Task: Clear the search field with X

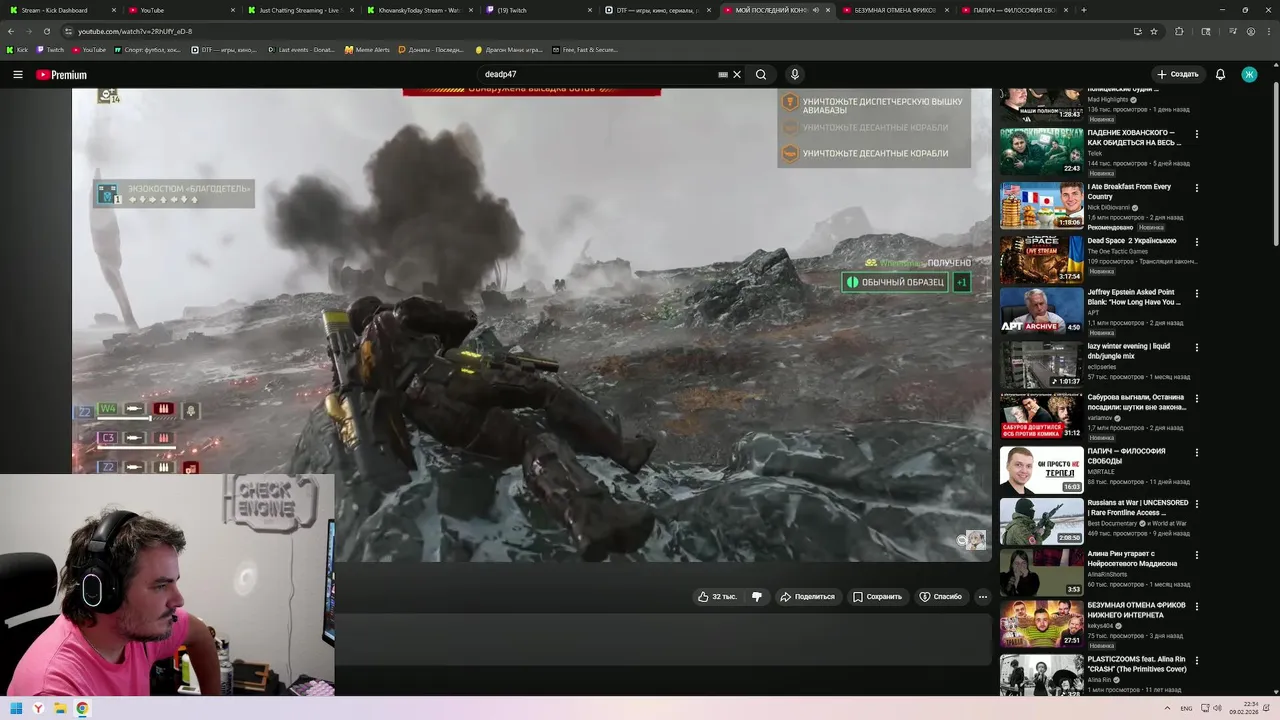Action: [737, 75]
